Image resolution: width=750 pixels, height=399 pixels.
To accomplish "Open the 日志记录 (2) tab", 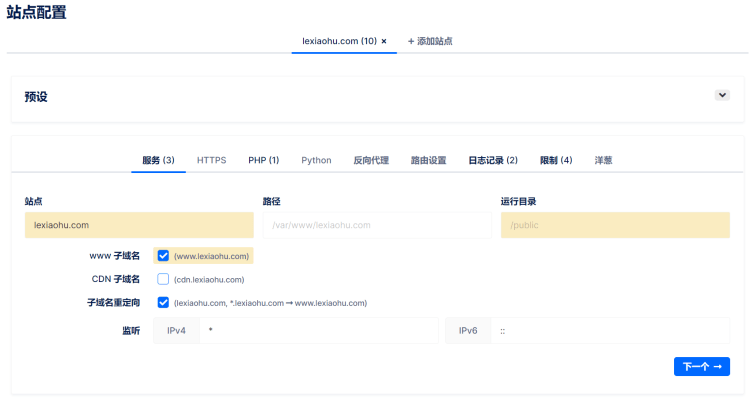I will pos(493,160).
